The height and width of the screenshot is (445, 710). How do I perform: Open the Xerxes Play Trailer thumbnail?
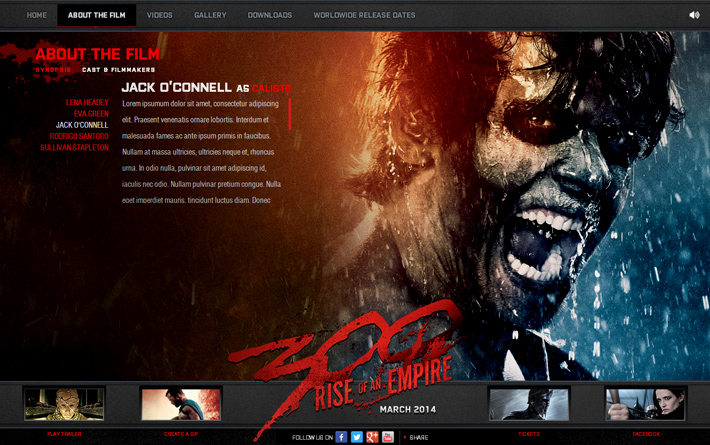64,404
